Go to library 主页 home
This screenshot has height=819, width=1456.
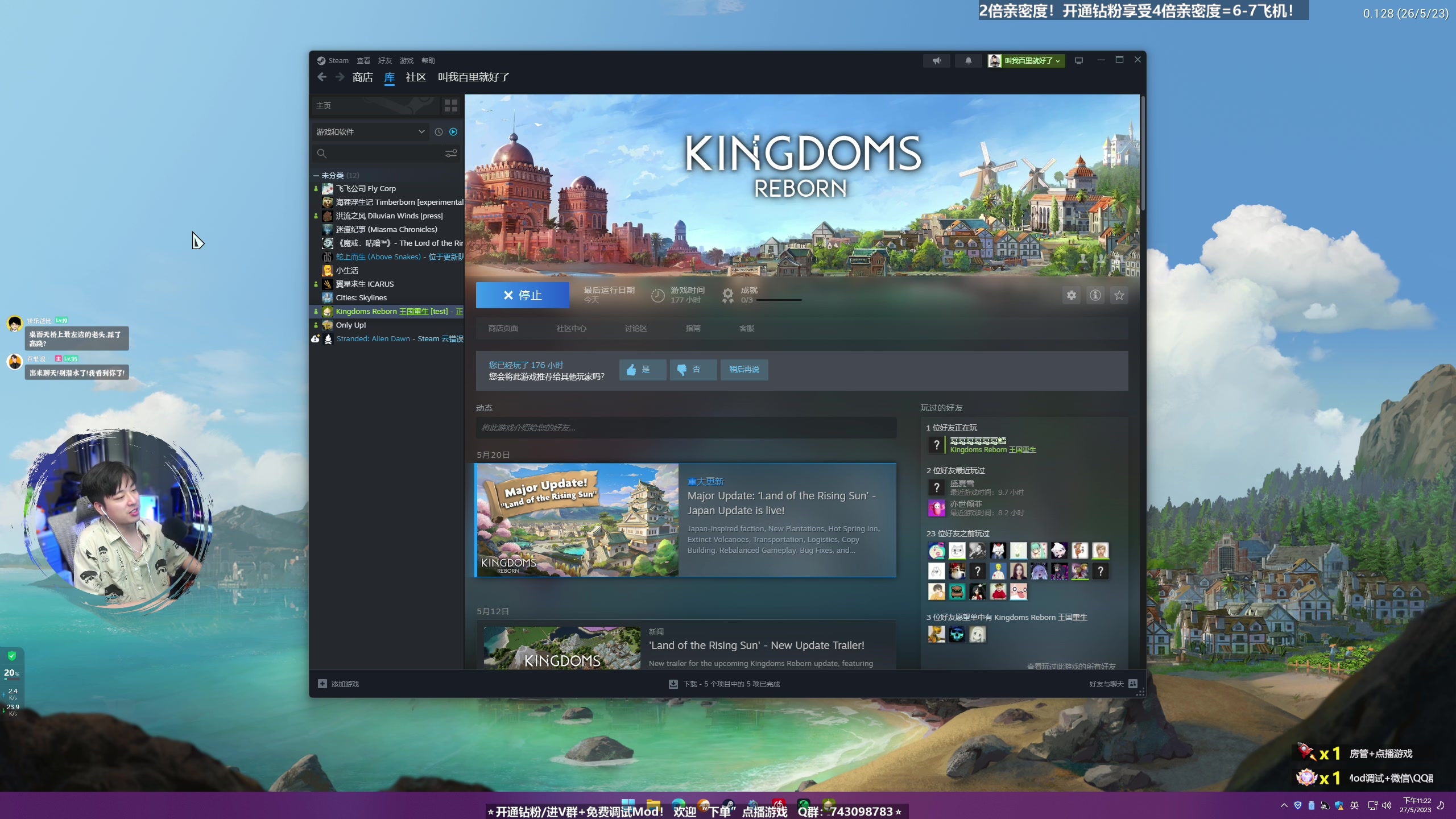376,106
